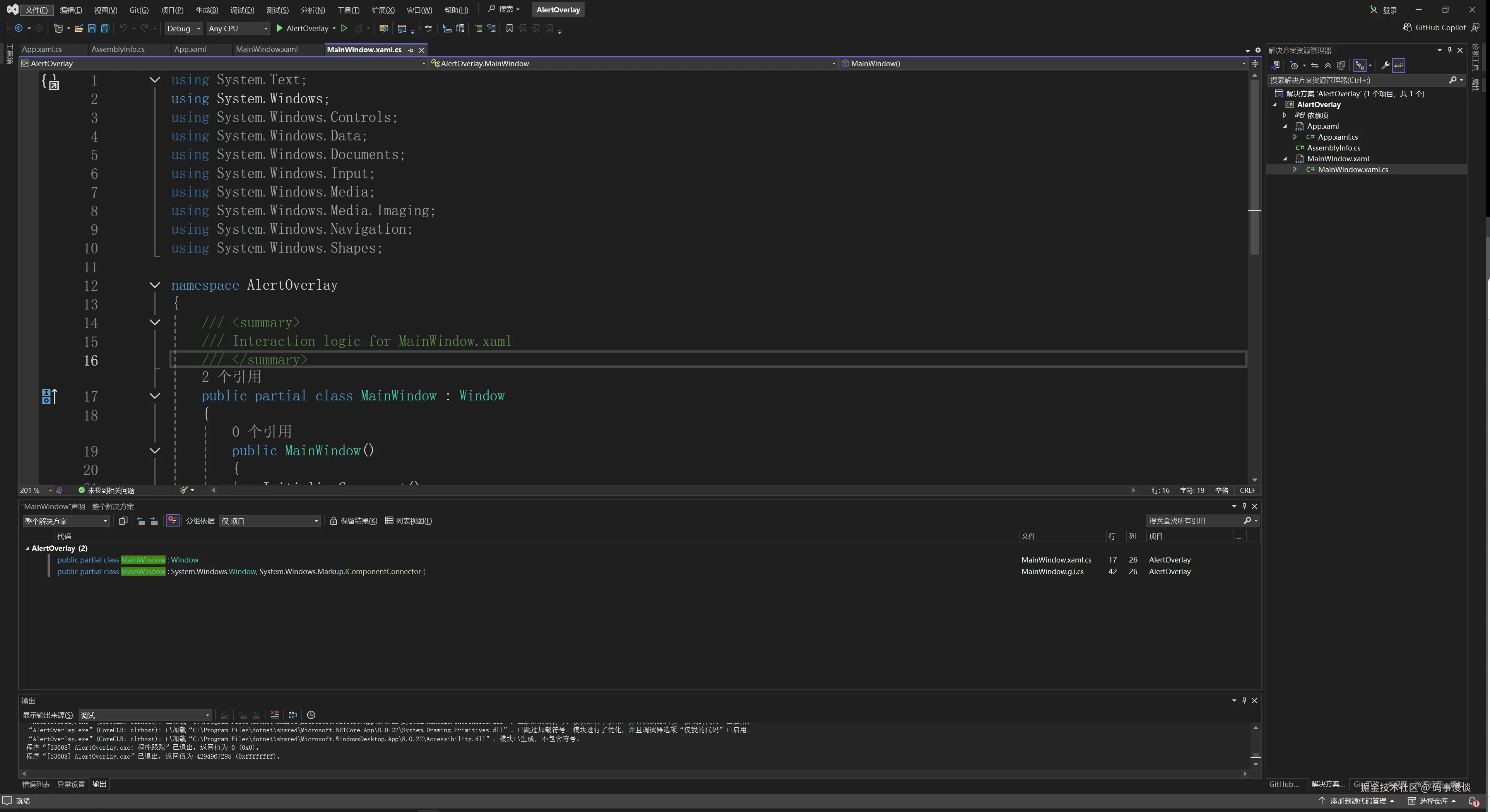This screenshot has width=1490, height=812.
Task: Click the Copy icon in the references panel
Action: tap(123, 521)
